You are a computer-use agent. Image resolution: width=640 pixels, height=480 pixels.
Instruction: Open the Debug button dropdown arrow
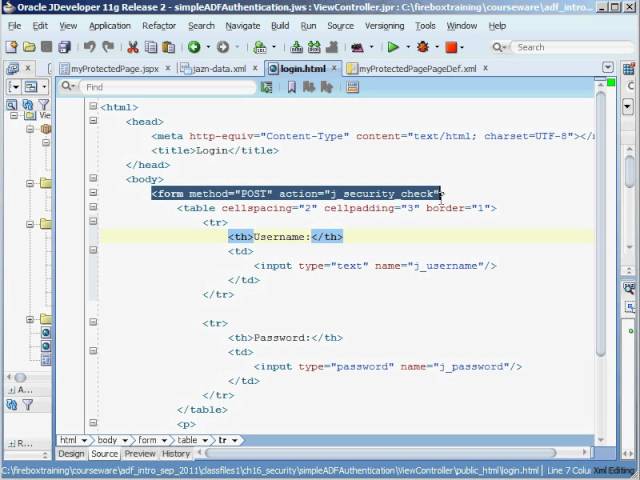pos(436,47)
